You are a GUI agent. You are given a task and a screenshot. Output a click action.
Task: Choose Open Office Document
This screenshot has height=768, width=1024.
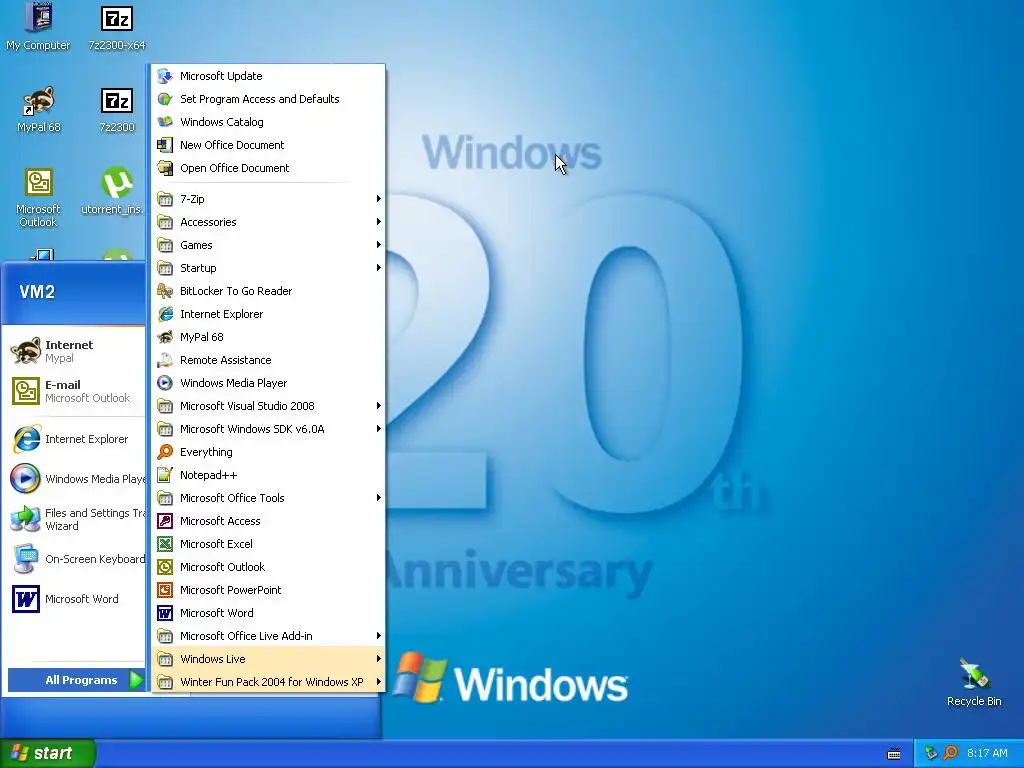[x=268, y=168]
